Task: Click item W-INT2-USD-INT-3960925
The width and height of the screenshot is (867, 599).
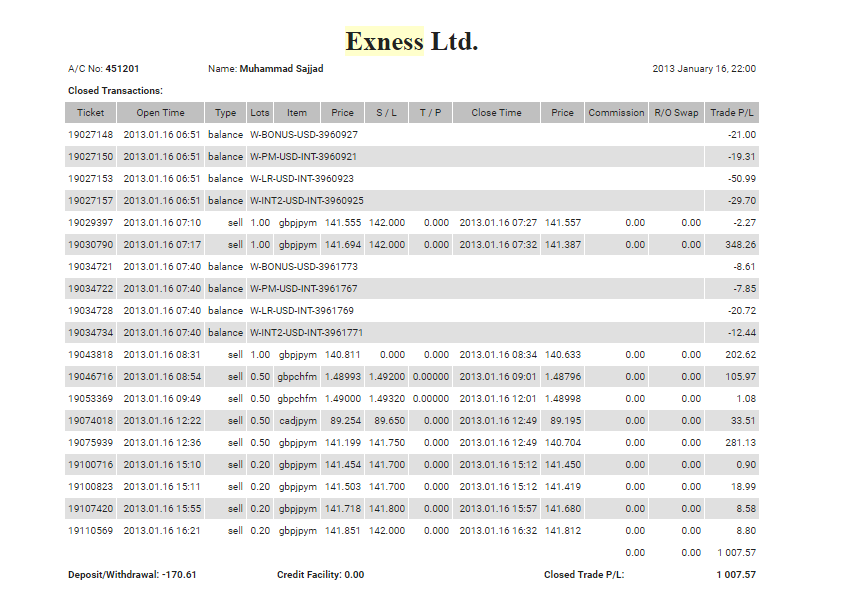Action: click(x=306, y=201)
